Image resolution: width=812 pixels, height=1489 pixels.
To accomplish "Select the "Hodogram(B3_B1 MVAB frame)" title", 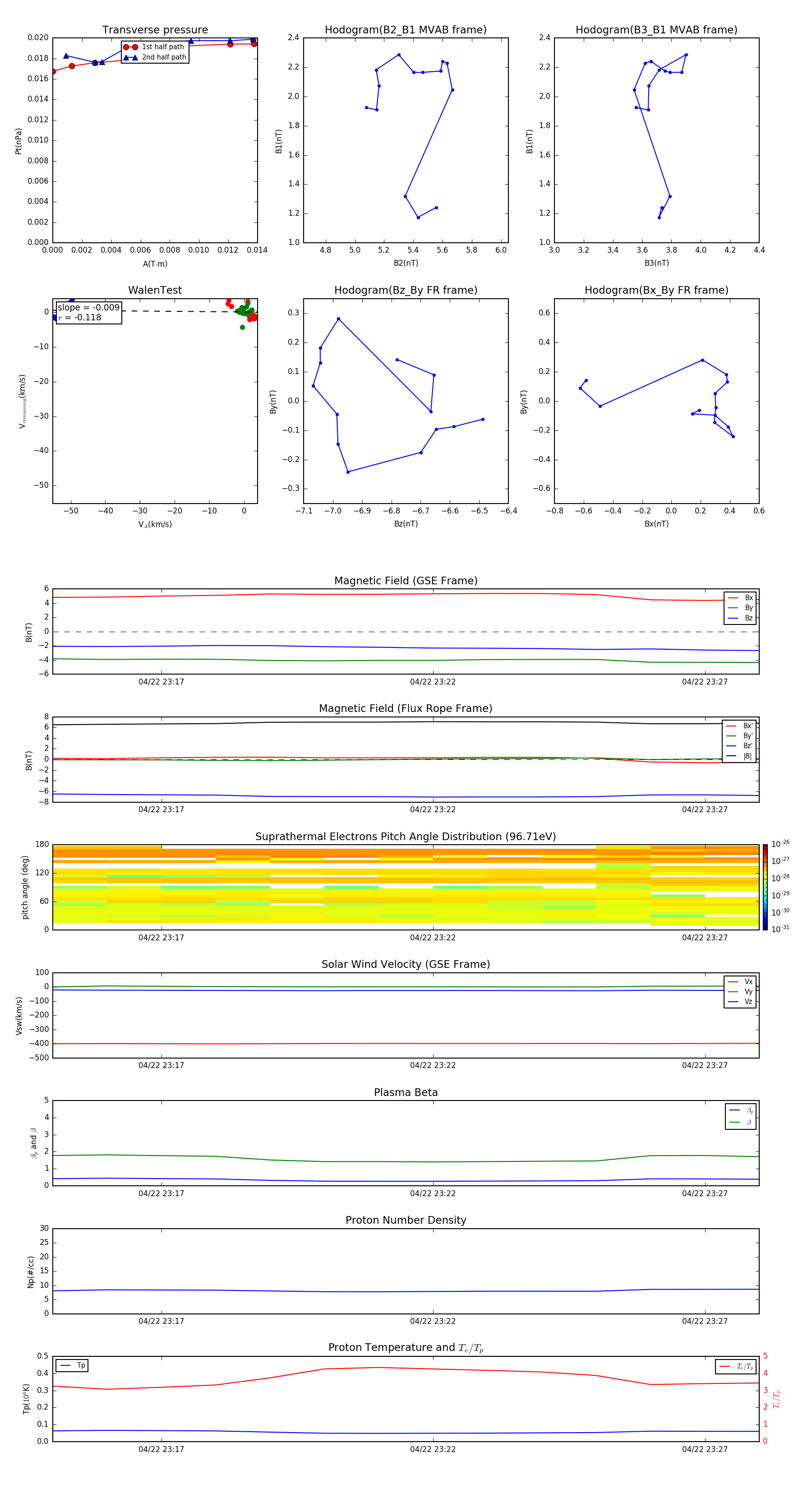I will click(x=656, y=30).
